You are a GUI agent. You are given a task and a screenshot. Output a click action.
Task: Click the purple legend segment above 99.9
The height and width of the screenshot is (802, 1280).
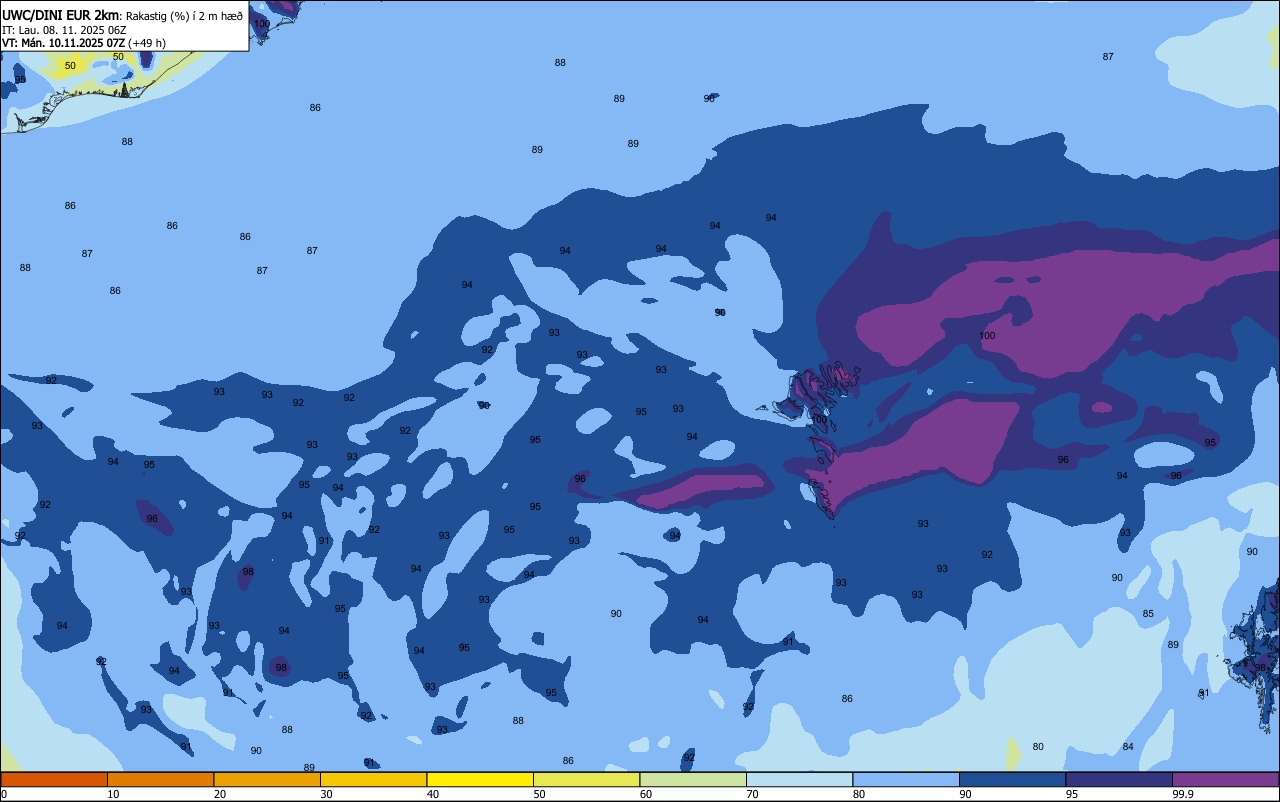tap(1225, 779)
